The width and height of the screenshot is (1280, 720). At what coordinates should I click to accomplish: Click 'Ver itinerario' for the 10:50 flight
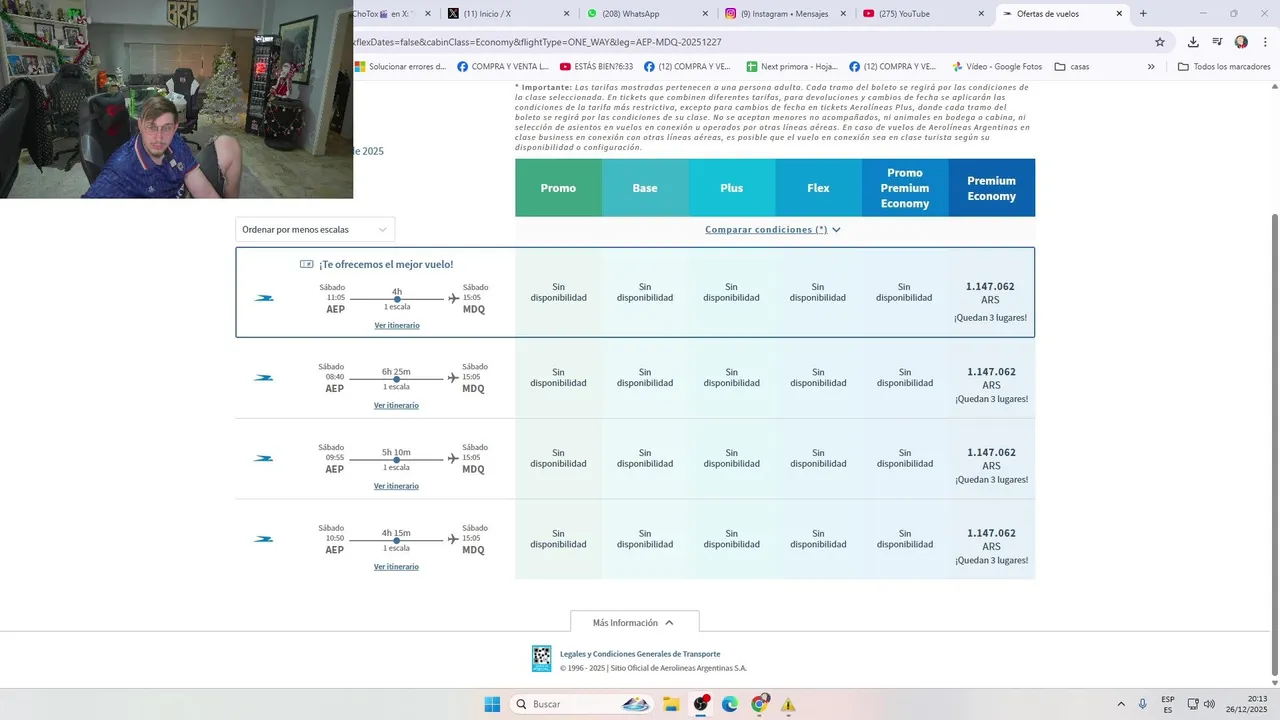[396, 567]
